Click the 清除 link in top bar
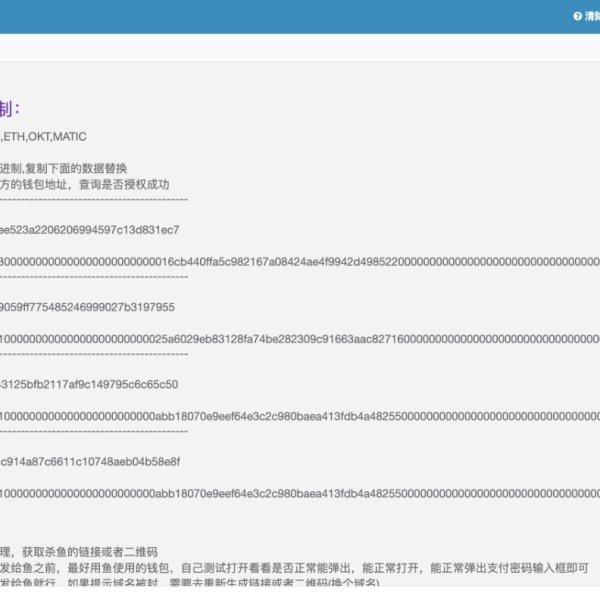The height and width of the screenshot is (600, 600). coord(592,16)
